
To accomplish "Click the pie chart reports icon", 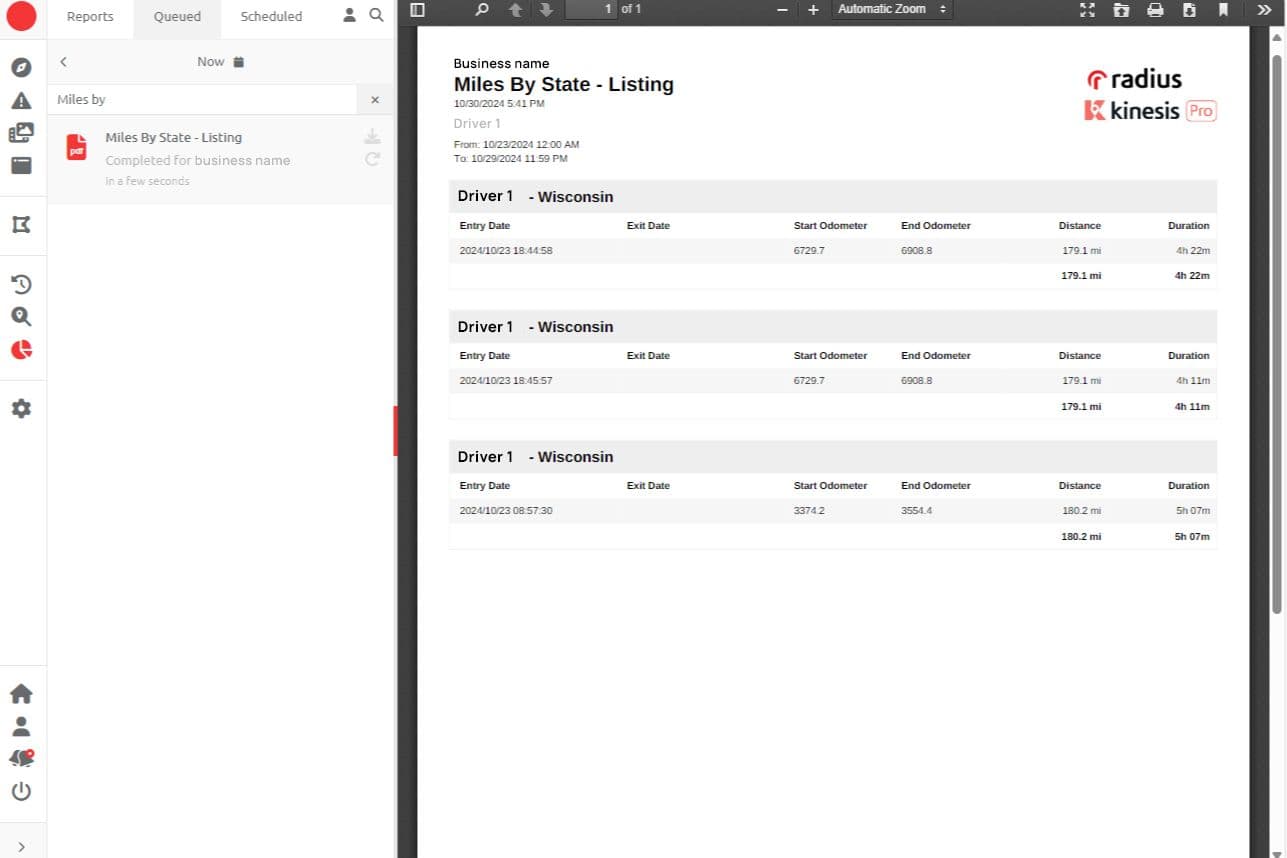I will click(21, 350).
